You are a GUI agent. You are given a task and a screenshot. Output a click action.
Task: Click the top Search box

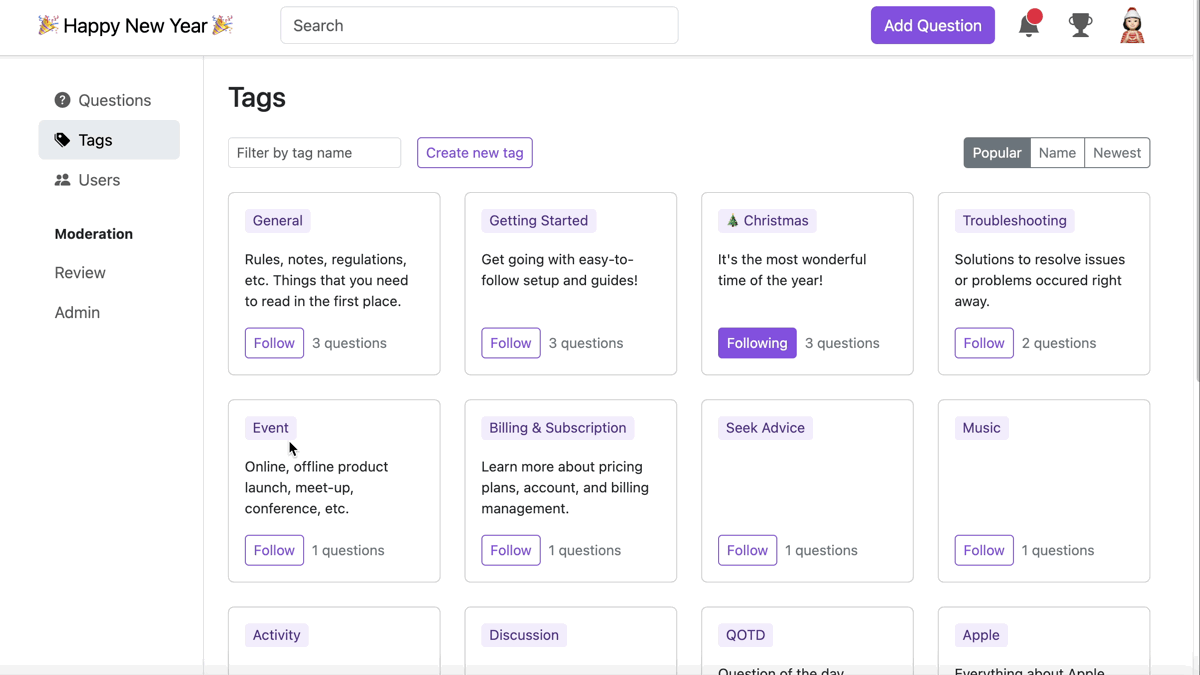coord(479,26)
